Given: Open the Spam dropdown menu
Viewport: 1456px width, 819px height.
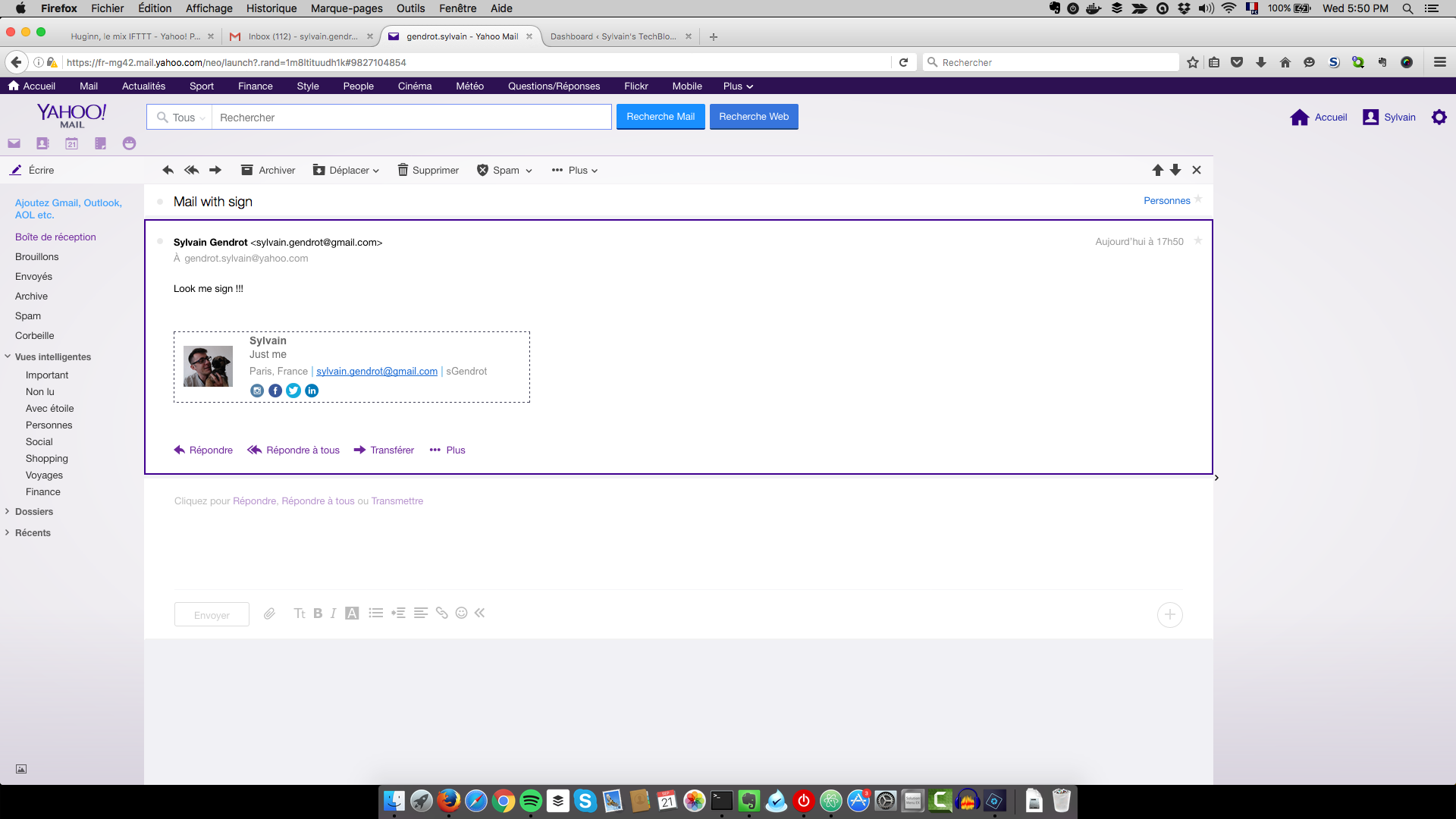Looking at the screenshot, I should [504, 170].
